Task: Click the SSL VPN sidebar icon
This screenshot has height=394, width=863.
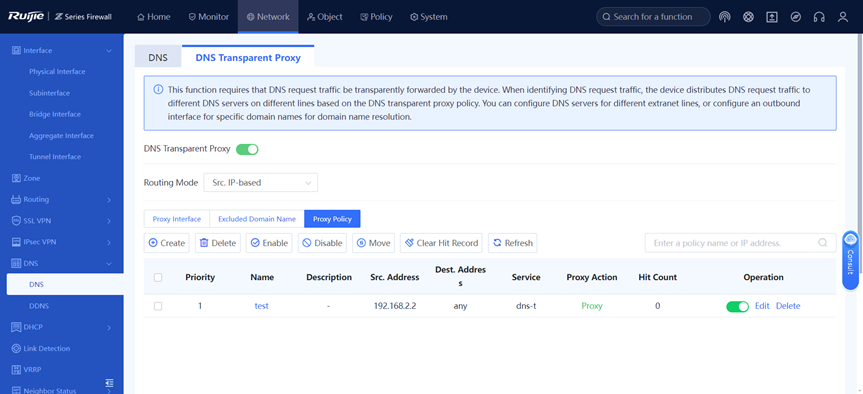Action: tap(16, 221)
